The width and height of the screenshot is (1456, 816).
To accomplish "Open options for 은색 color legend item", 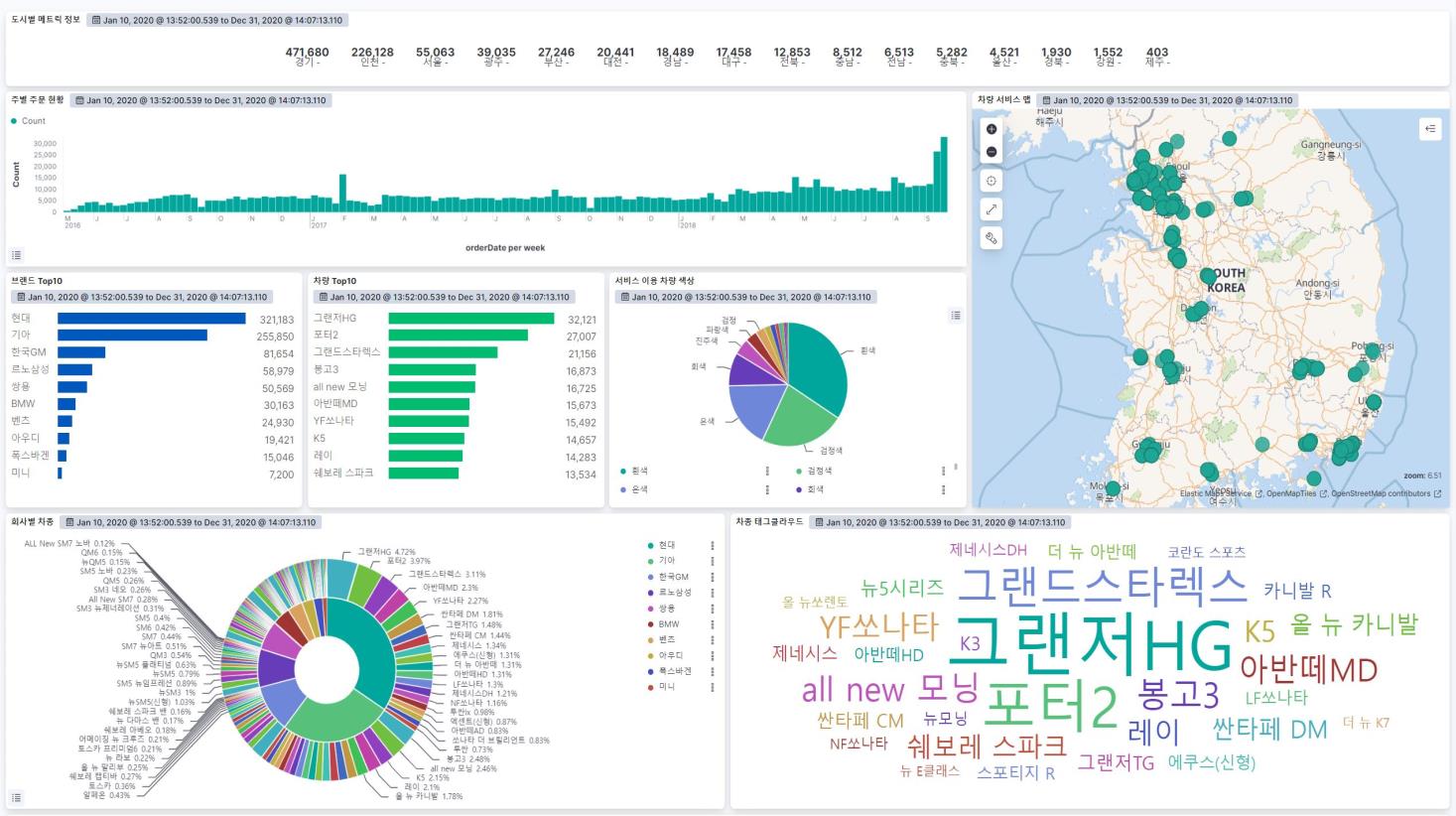I will pyautogui.click(x=767, y=489).
